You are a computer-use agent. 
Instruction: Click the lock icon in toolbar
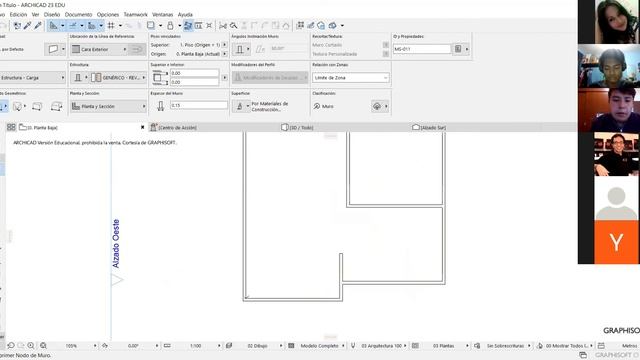(170, 25)
